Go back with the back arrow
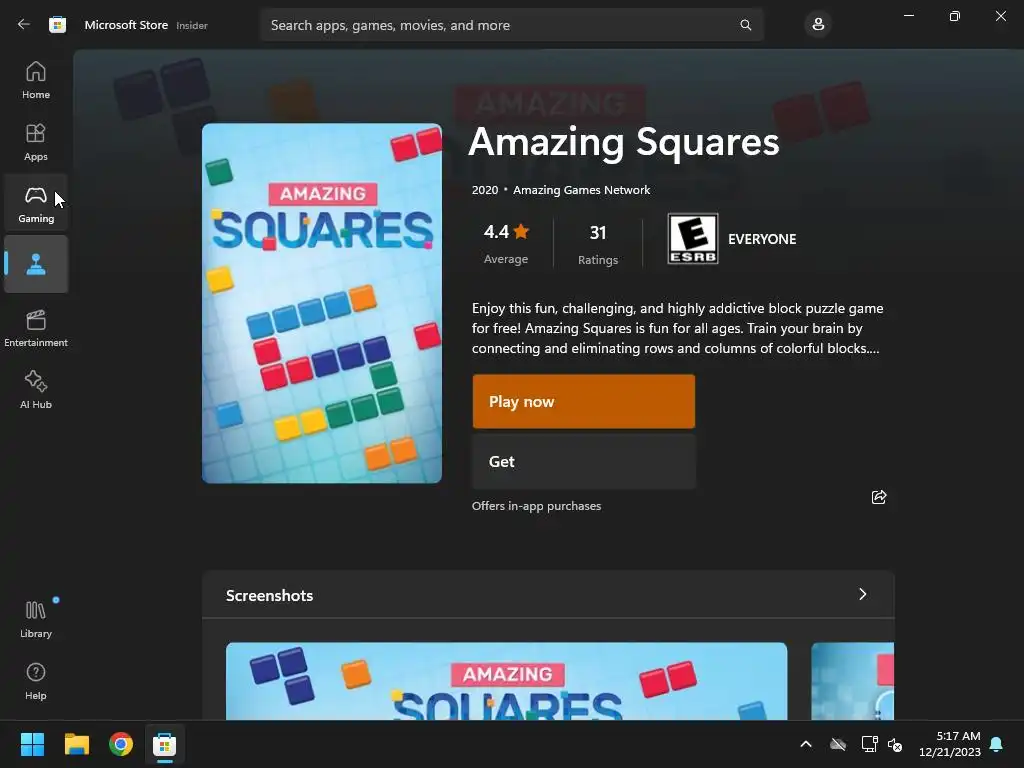The image size is (1024, 768). 24,25
